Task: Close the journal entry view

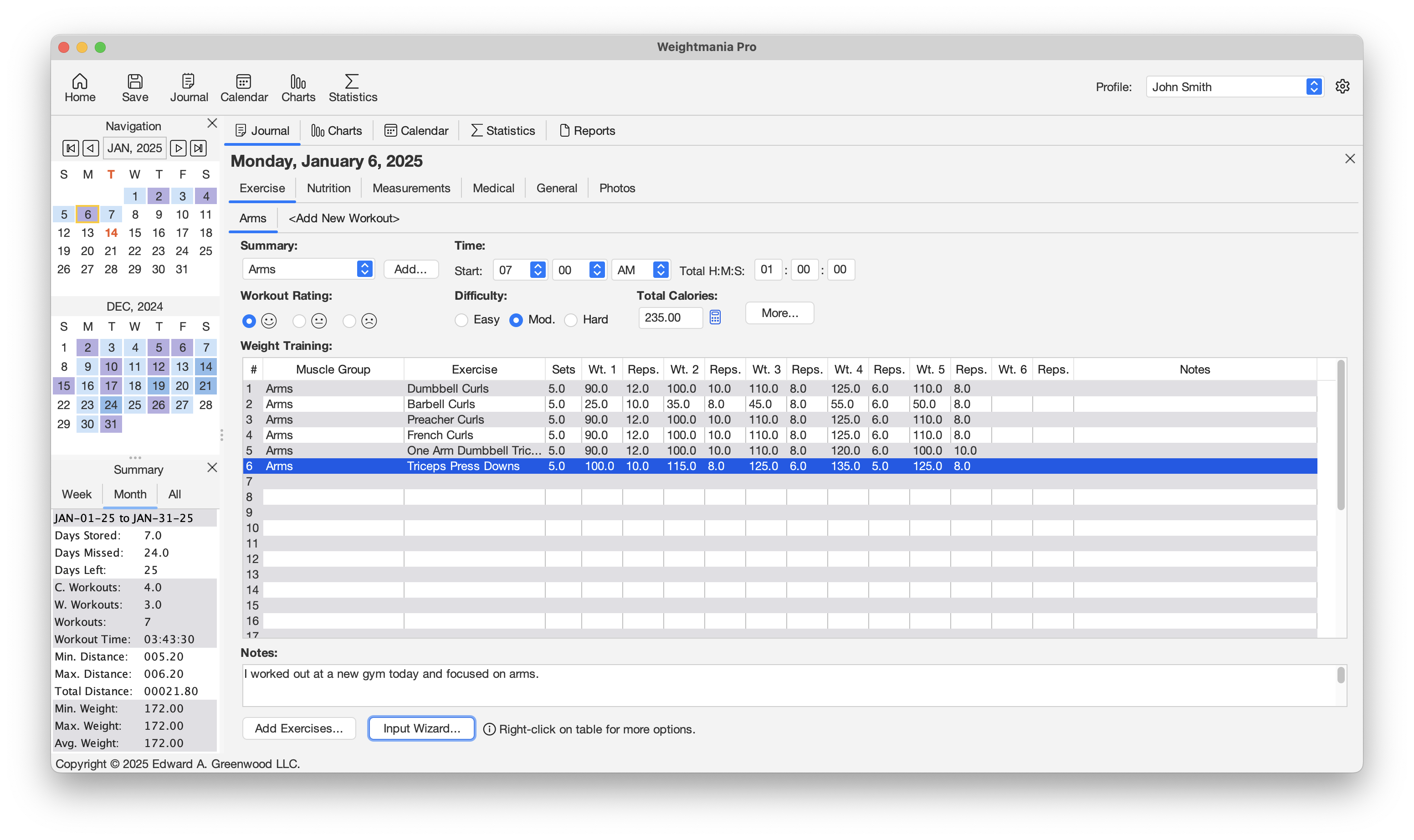Action: pos(1350,159)
